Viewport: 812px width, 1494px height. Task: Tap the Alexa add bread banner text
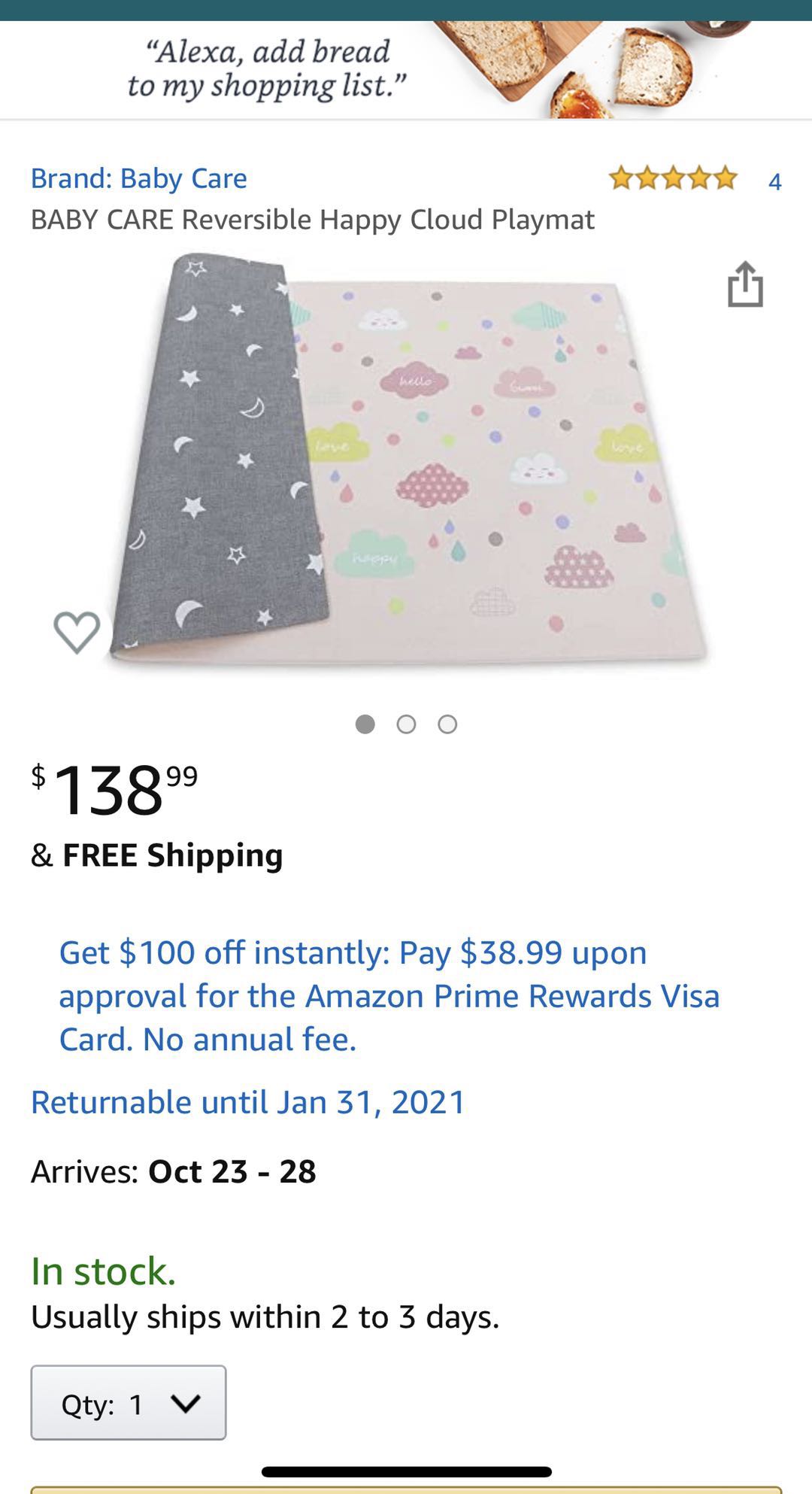click(x=266, y=68)
